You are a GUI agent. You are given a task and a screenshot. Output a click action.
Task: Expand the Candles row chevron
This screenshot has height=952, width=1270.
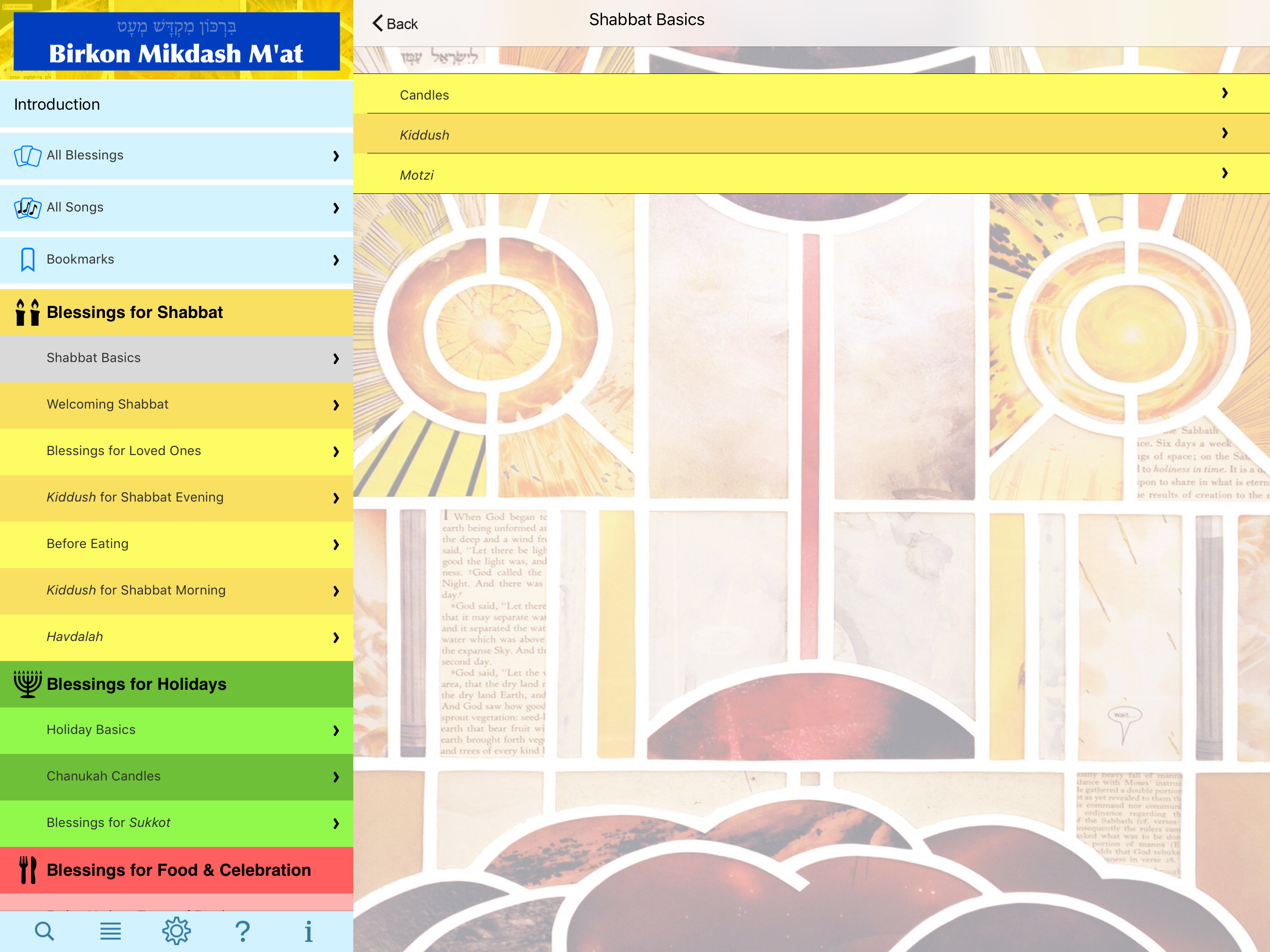click(1224, 93)
